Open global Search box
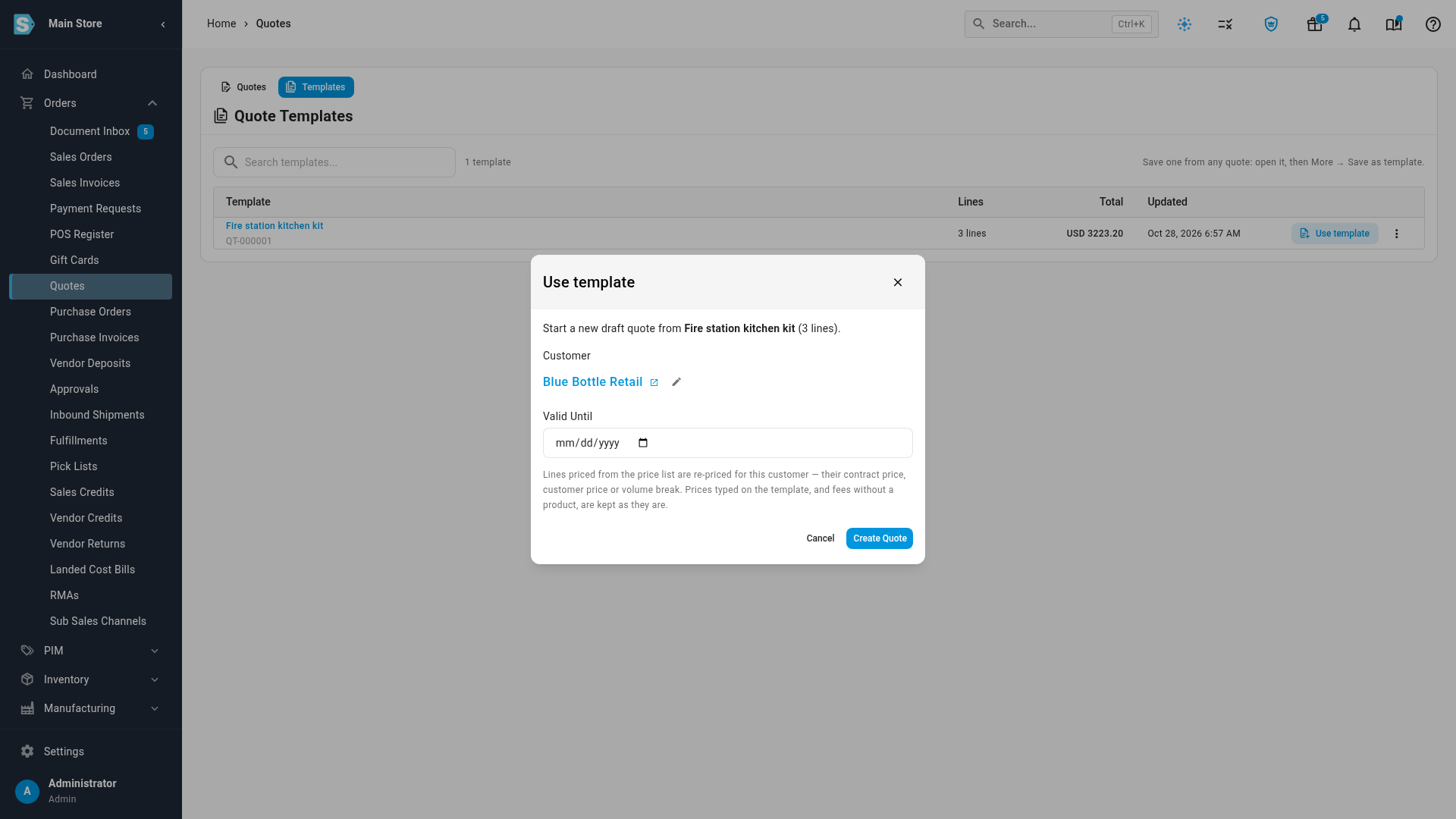The width and height of the screenshot is (1456, 819). coord(1062,24)
